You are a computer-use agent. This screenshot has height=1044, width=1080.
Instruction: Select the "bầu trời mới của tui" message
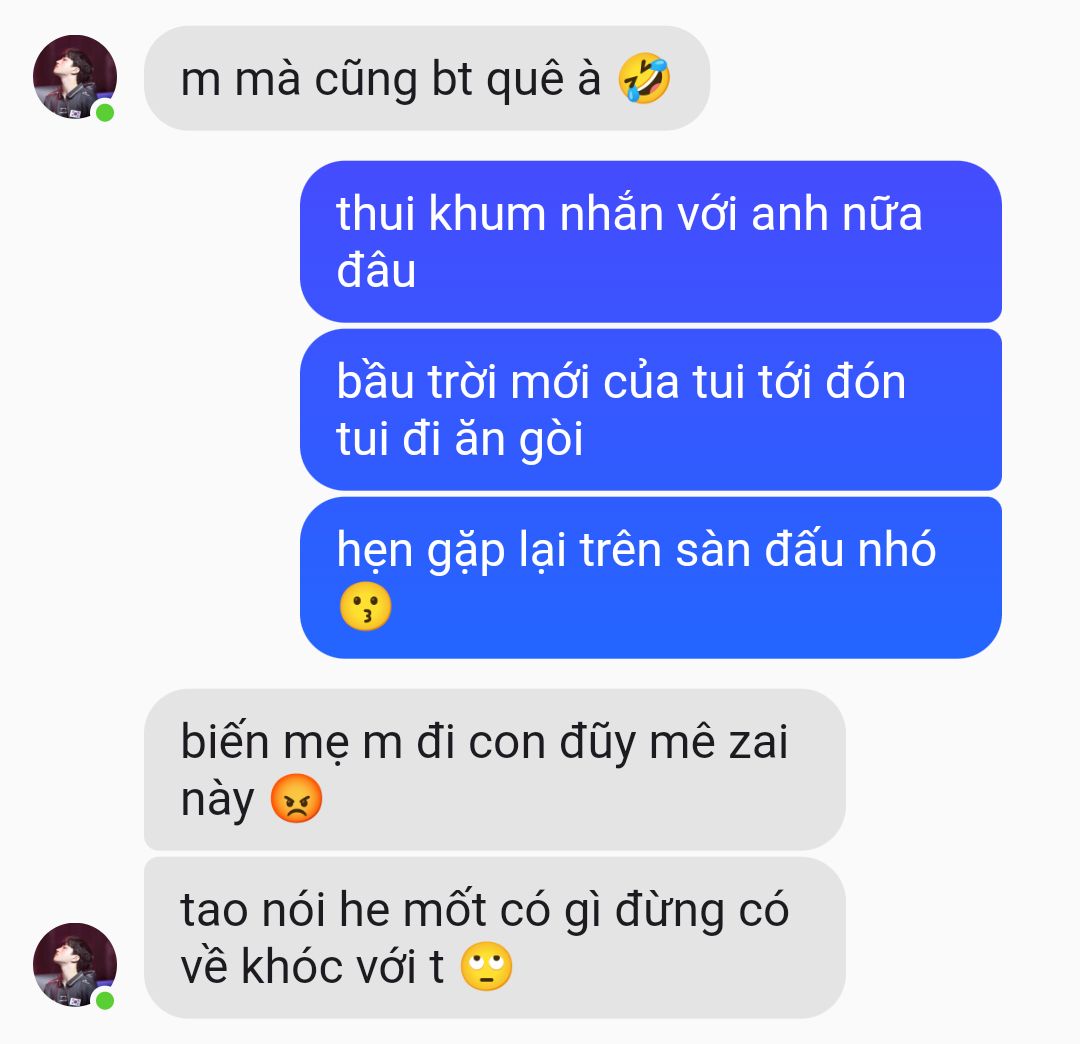(x=651, y=410)
